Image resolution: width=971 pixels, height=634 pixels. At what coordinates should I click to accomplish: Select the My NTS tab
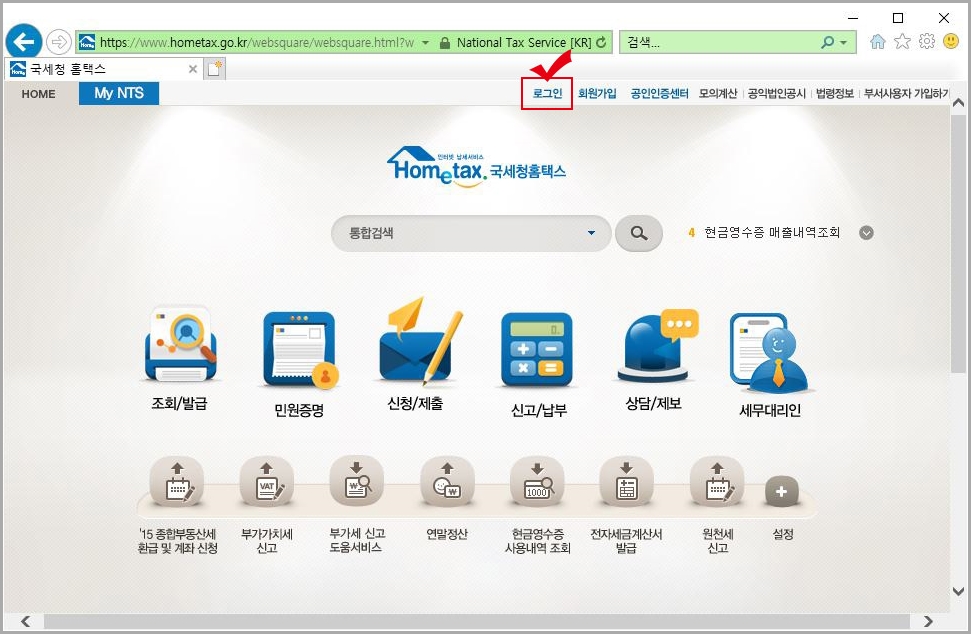[119, 93]
